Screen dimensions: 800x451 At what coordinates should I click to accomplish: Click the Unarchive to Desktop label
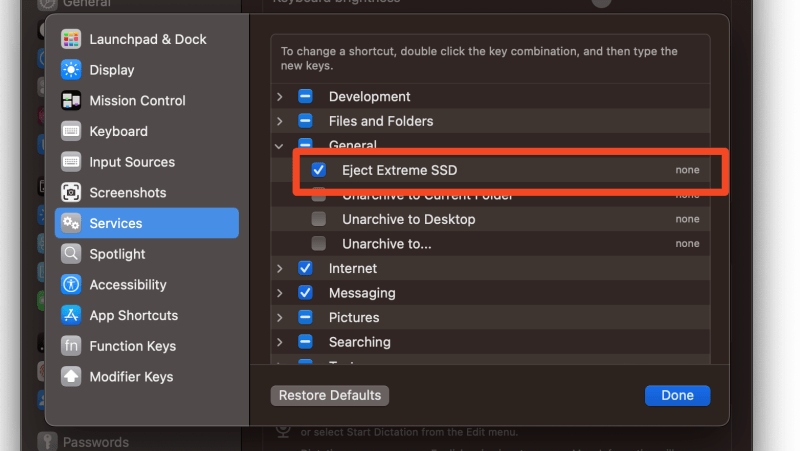[x=409, y=219]
